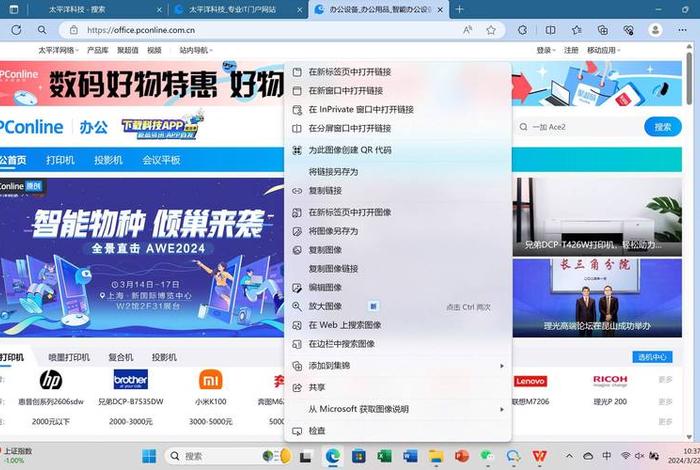The image size is (700, 470).
Task: Click the HP brand logo
Action: click(x=50, y=380)
